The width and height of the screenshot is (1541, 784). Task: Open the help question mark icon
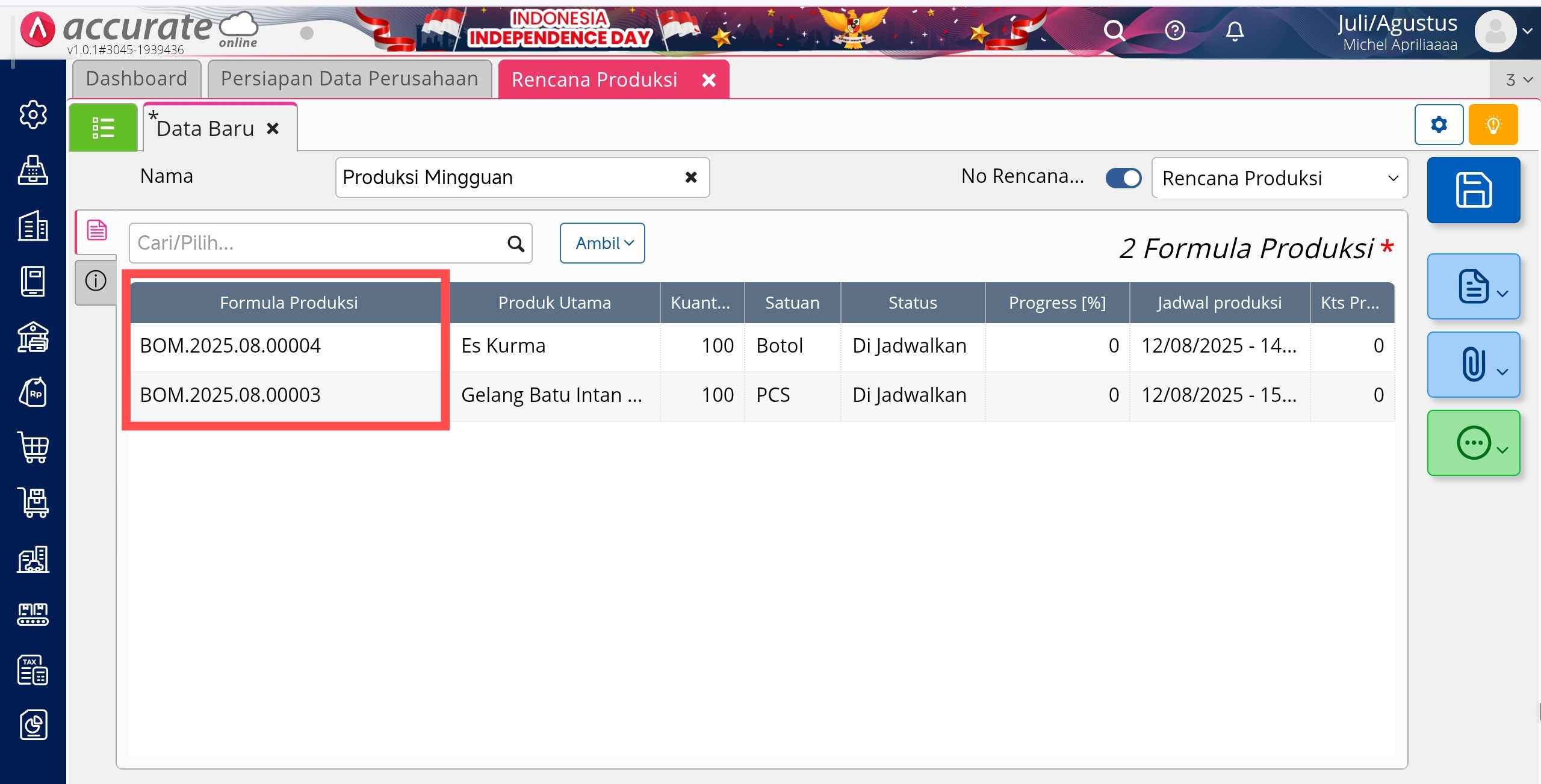[1174, 30]
